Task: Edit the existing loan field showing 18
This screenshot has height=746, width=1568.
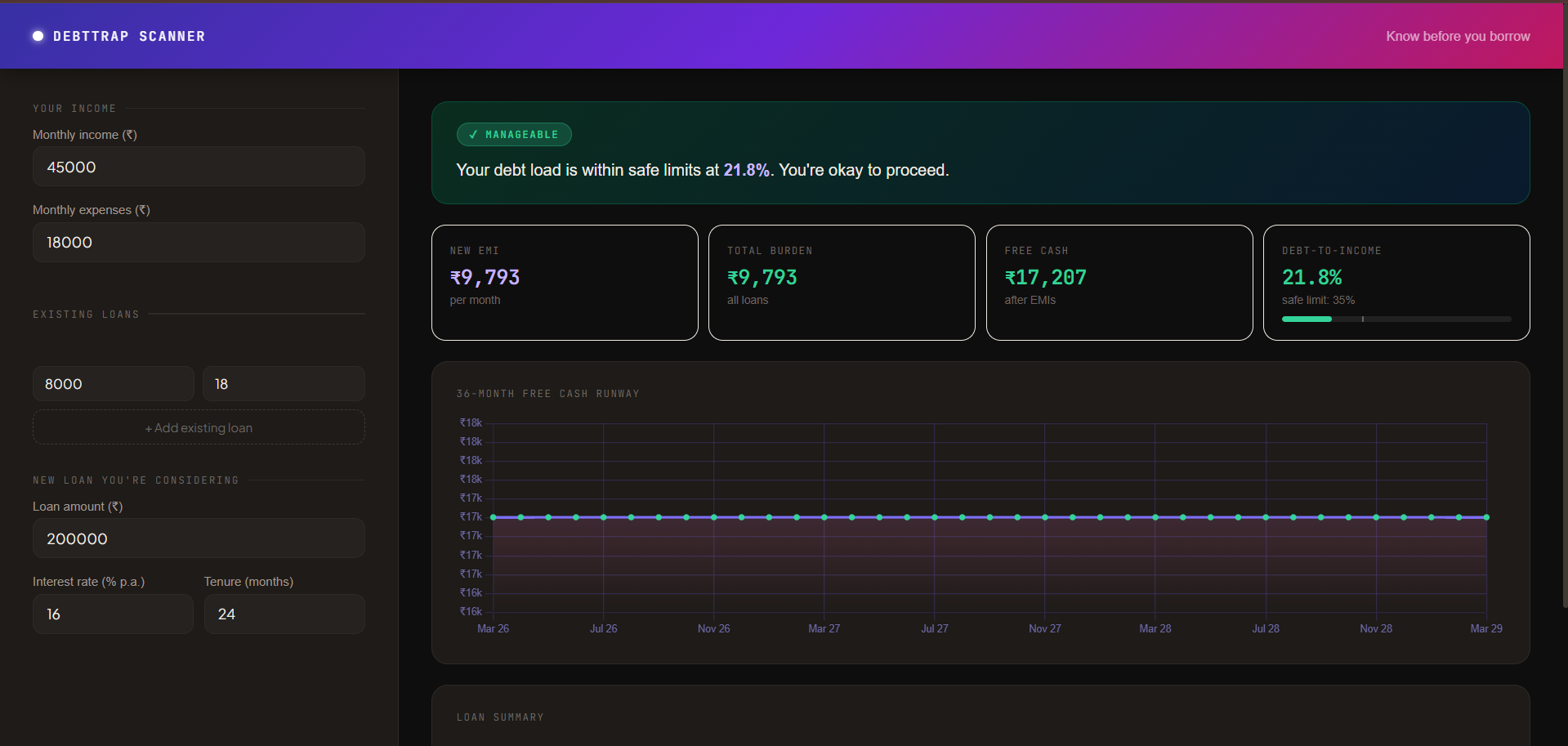Action: click(x=284, y=384)
